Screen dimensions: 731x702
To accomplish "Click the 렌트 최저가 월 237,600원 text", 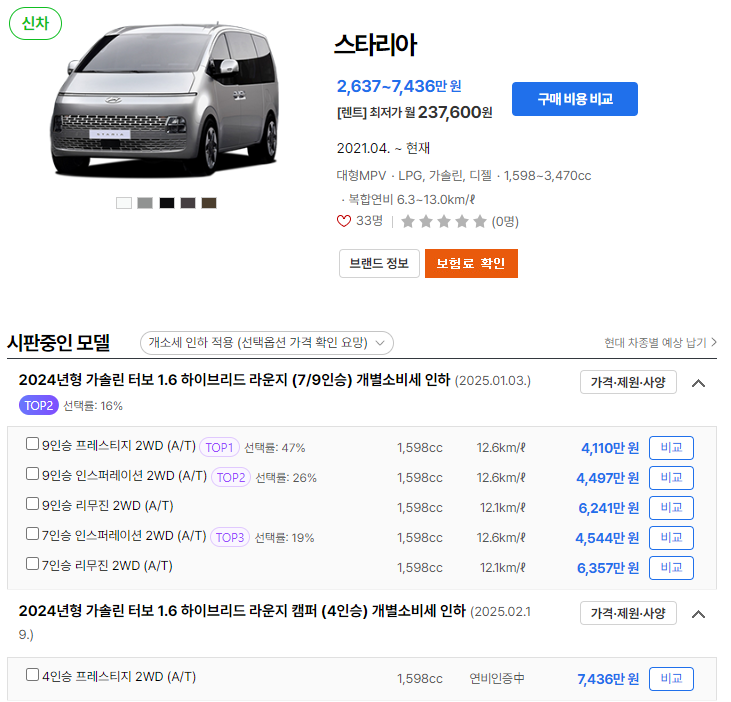I will pyautogui.click(x=414, y=112).
